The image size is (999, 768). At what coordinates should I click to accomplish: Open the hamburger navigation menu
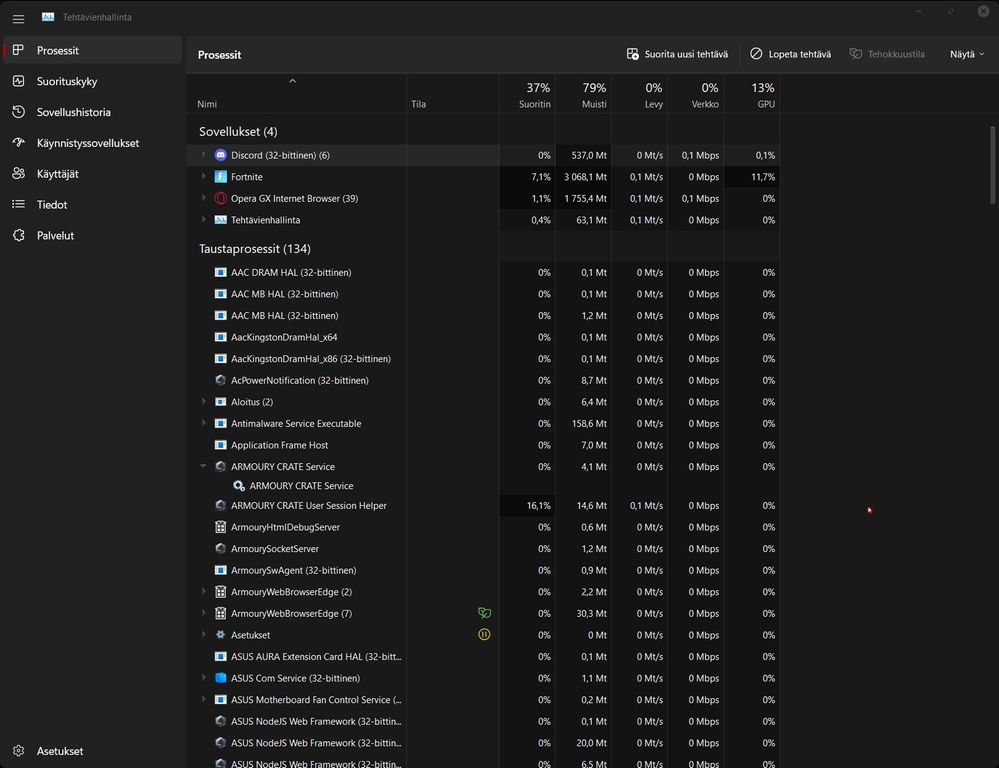(x=18, y=18)
